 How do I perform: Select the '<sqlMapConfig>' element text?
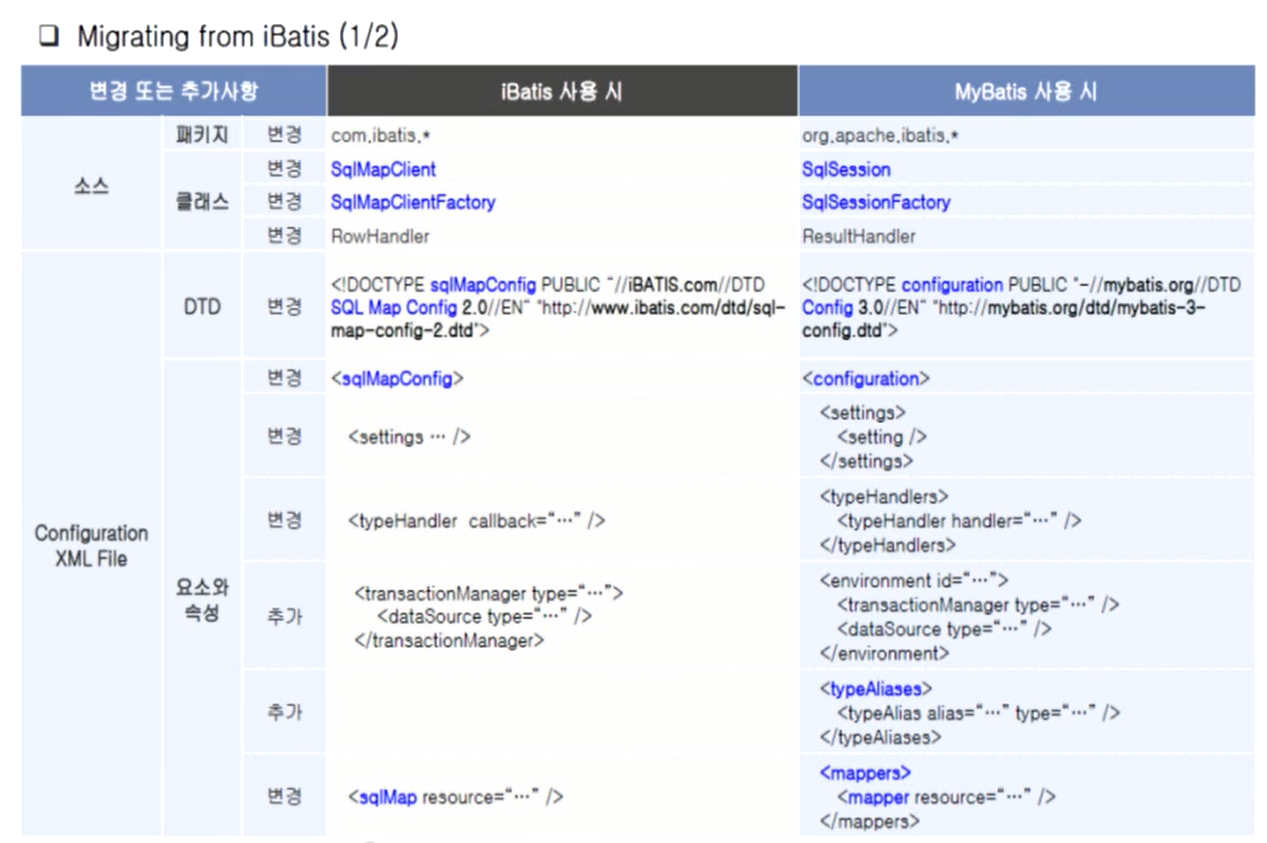coord(397,379)
